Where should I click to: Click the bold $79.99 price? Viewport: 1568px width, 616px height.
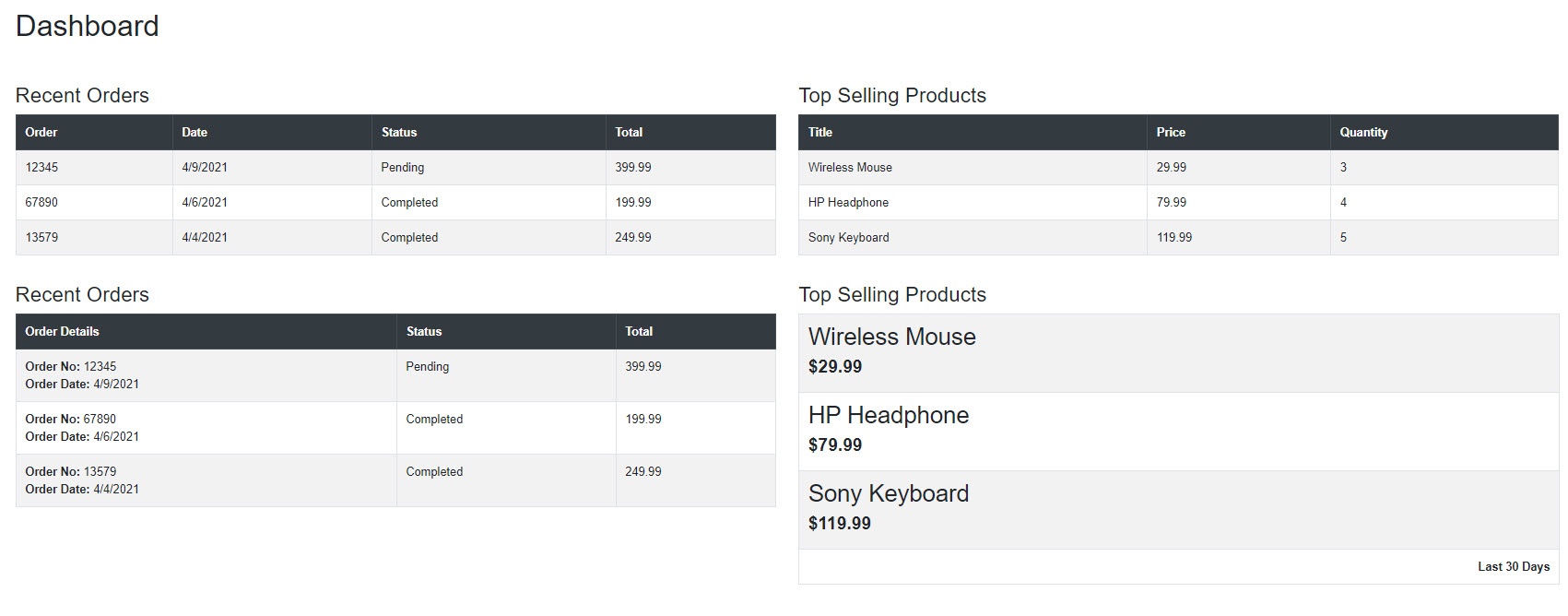pos(835,444)
